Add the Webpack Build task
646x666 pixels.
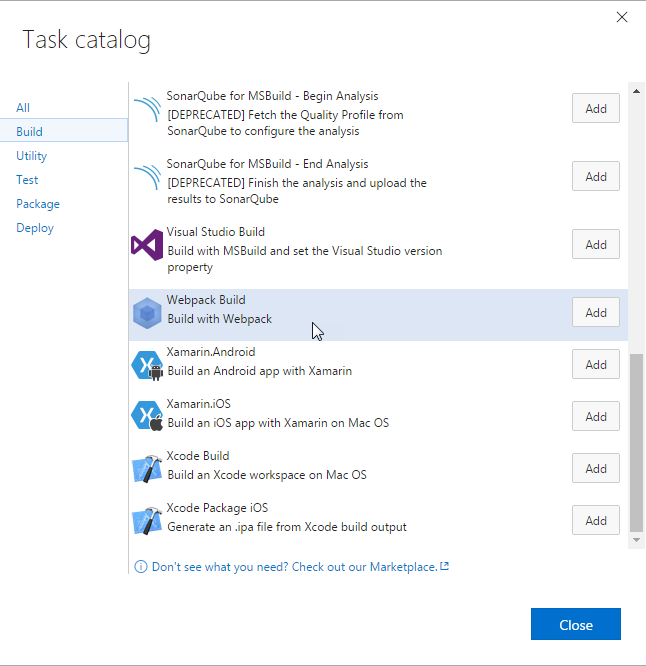pos(595,312)
